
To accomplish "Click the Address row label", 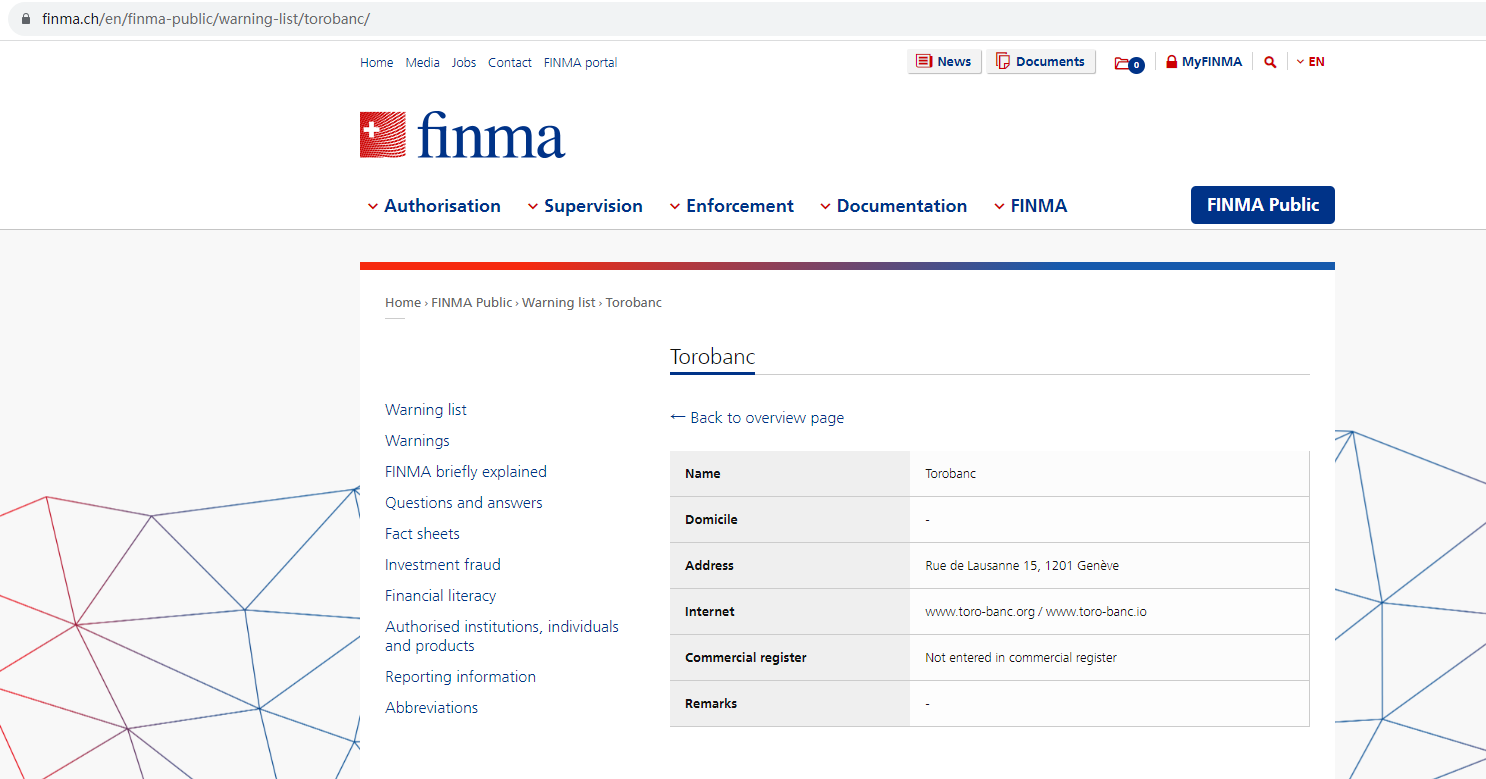I will click(x=709, y=566).
